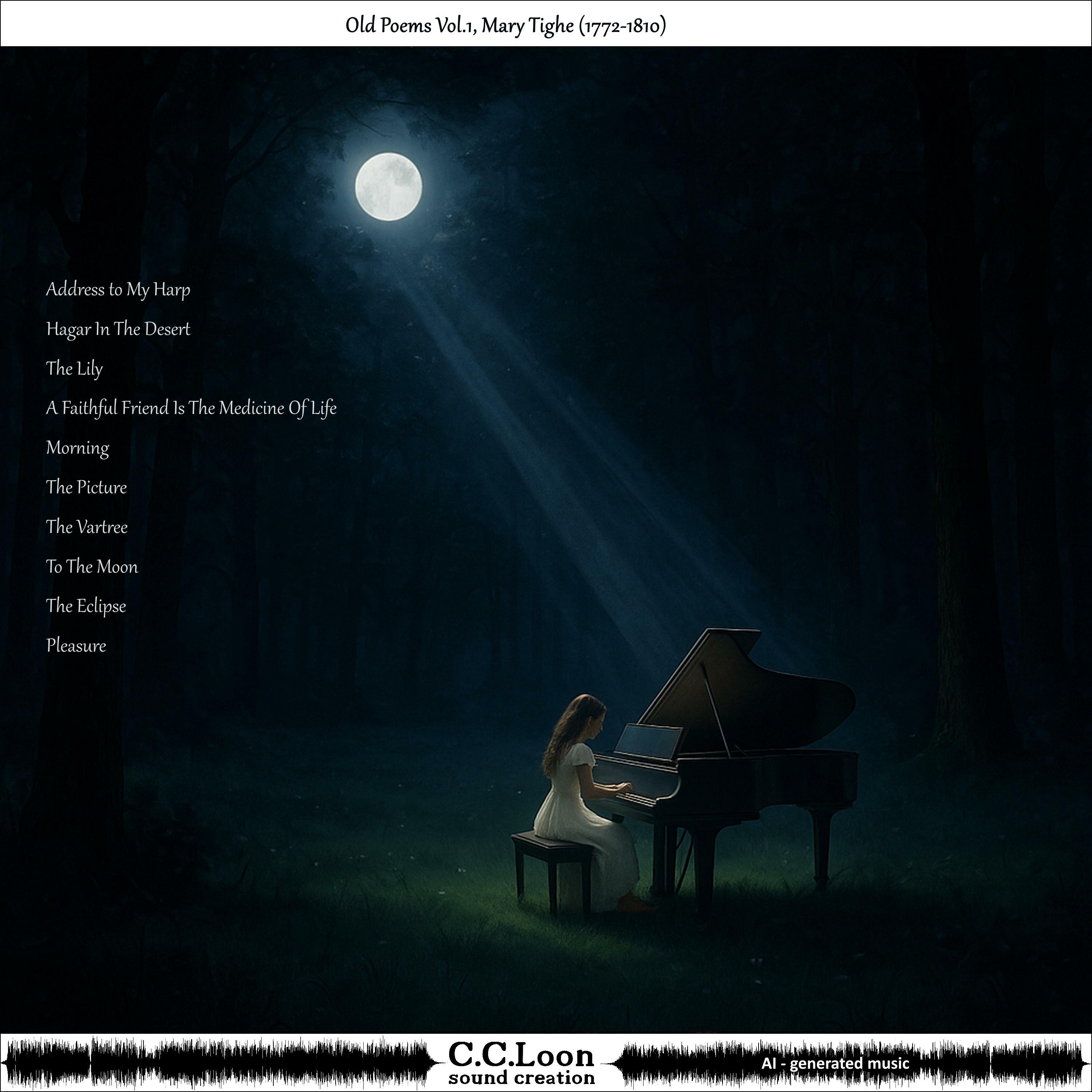Select 'Hagar In The Desert' track
This screenshot has height=1092, width=1092.
[118, 329]
